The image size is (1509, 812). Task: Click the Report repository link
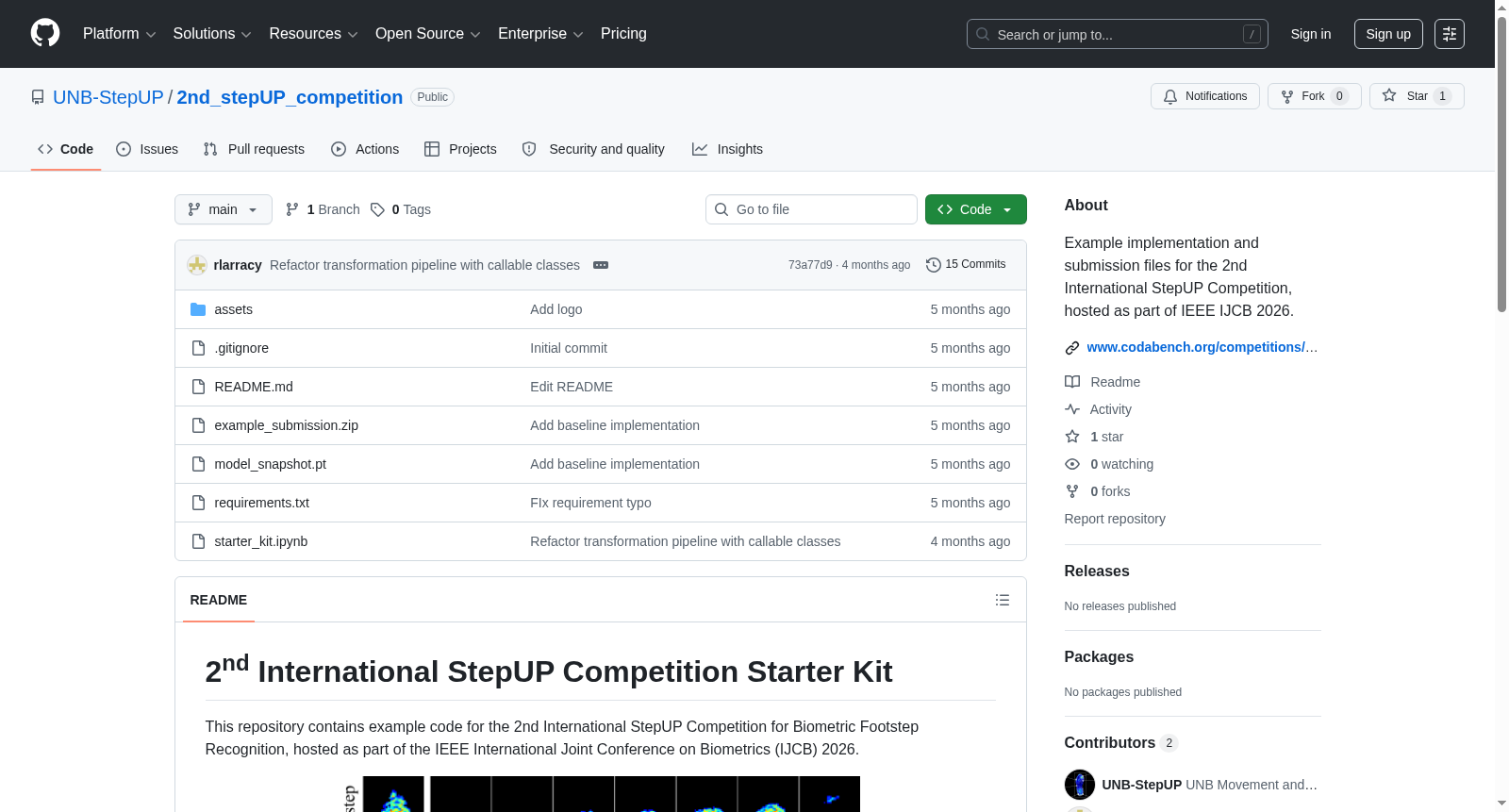[1115, 519]
